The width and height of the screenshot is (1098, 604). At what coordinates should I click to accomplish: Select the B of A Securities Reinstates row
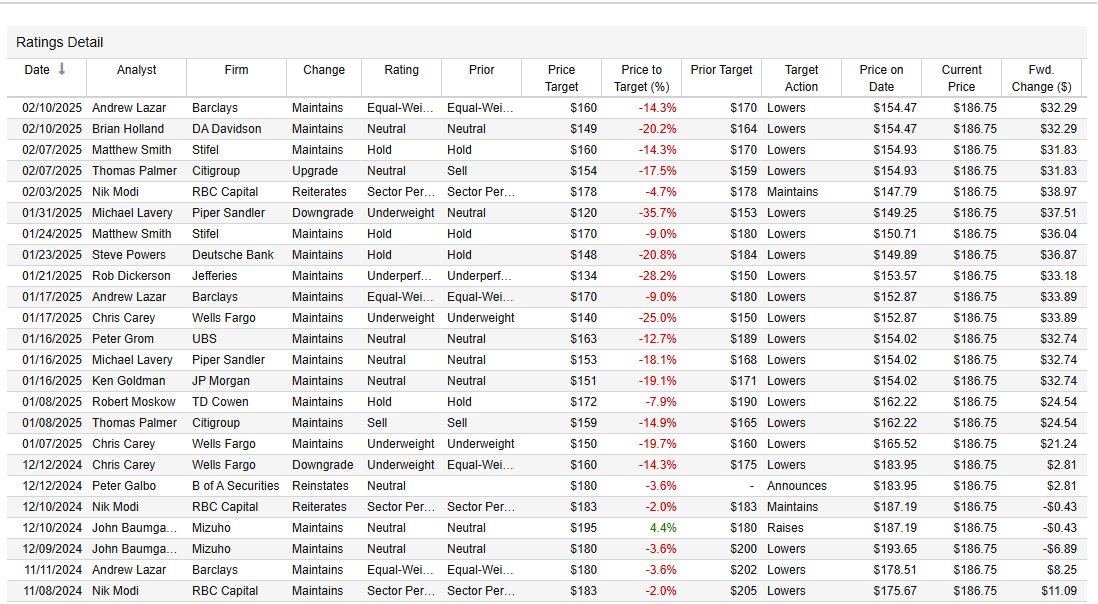click(x=545, y=486)
